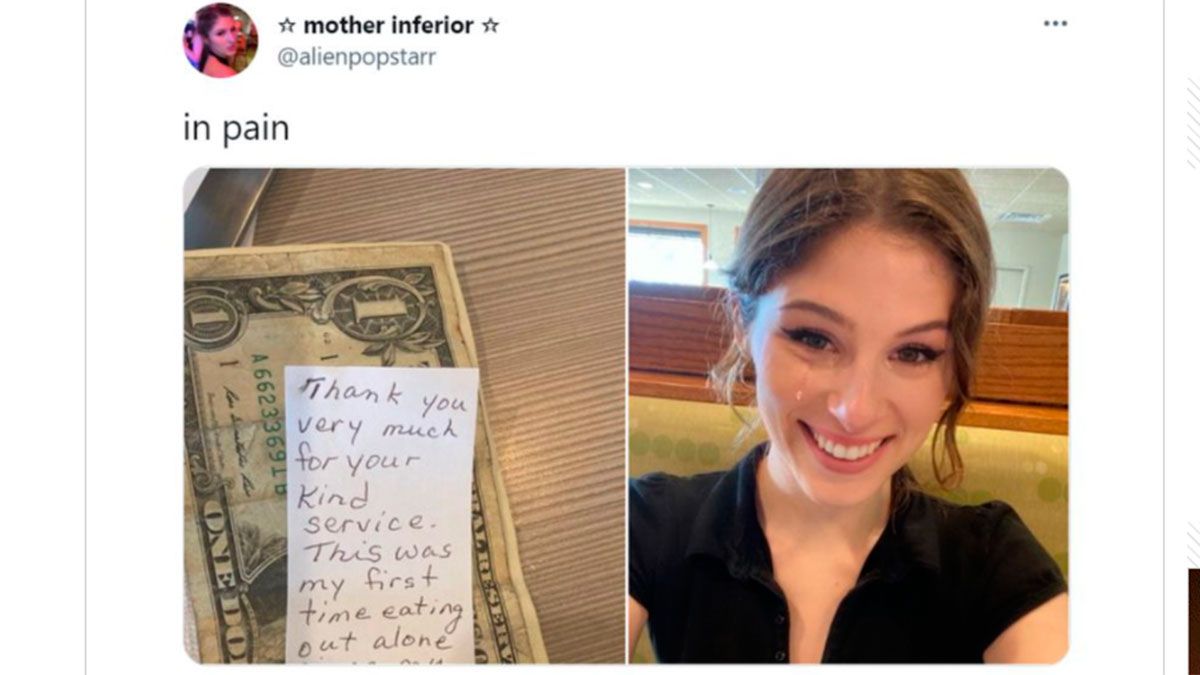Open the left photo of the dollar bill
The image size is (1200, 675).
coord(404,416)
